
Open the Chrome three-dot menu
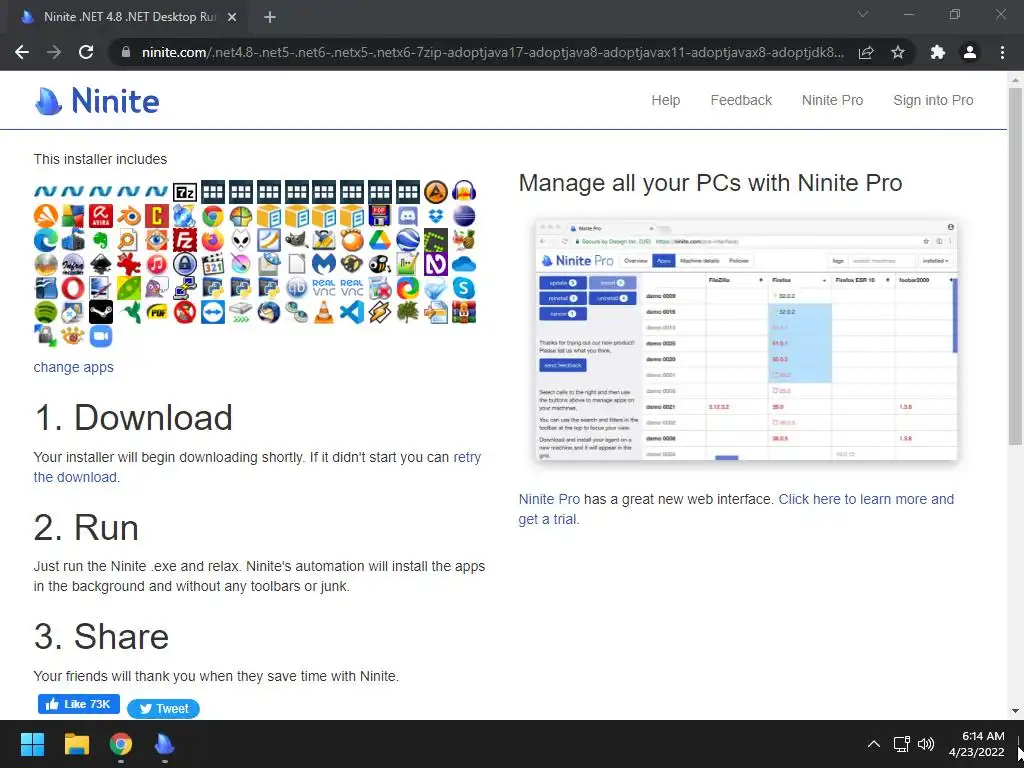(x=1002, y=52)
